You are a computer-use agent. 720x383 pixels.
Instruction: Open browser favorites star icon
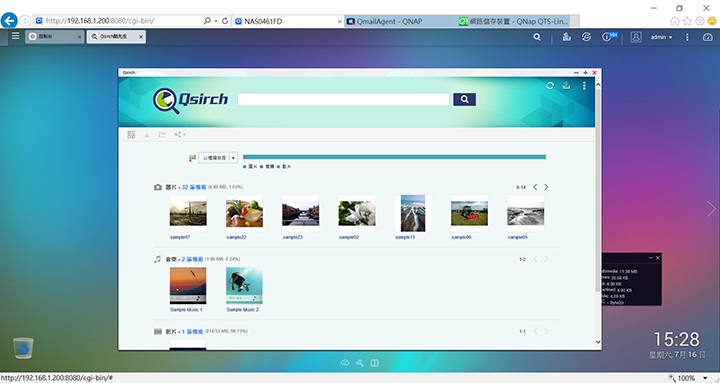pos(687,21)
